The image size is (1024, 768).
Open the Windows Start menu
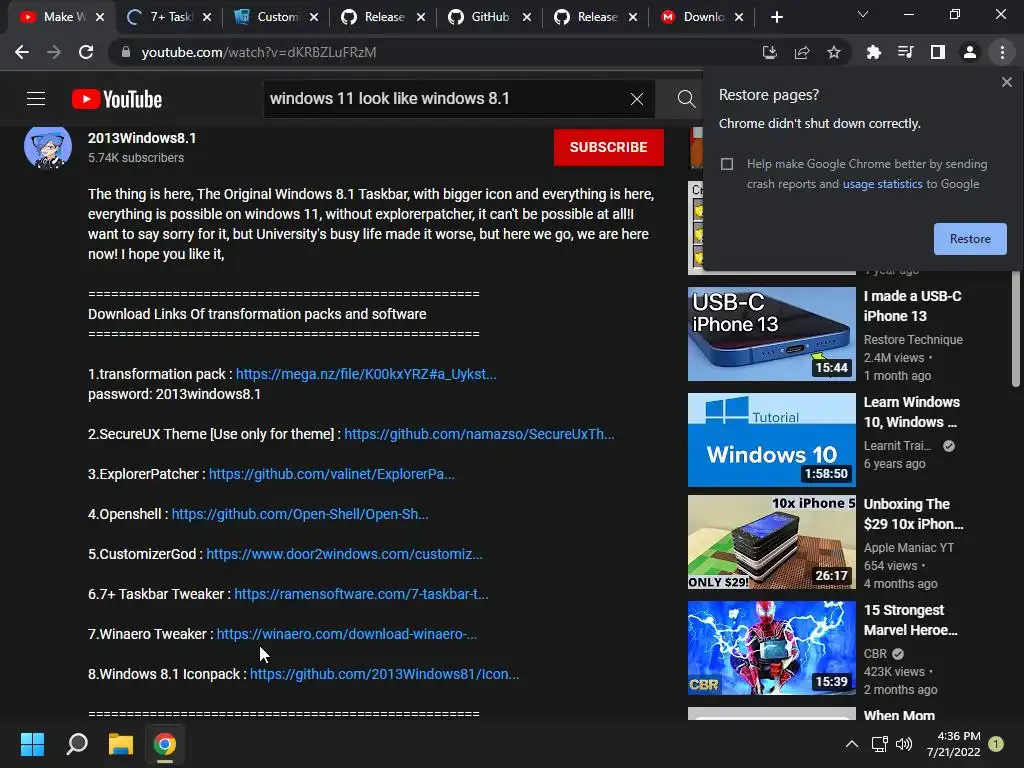click(x=32, y=744)
